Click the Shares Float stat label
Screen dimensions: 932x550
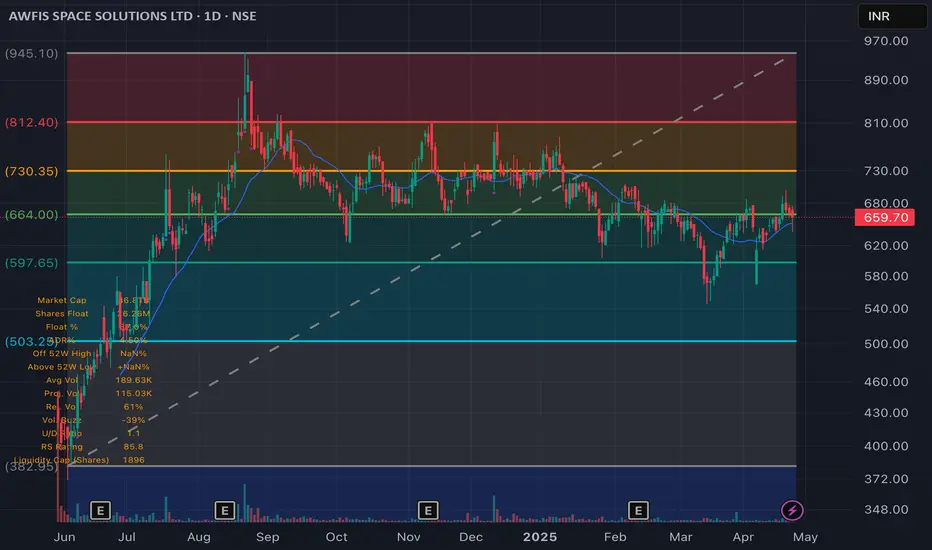click(62, 313)
